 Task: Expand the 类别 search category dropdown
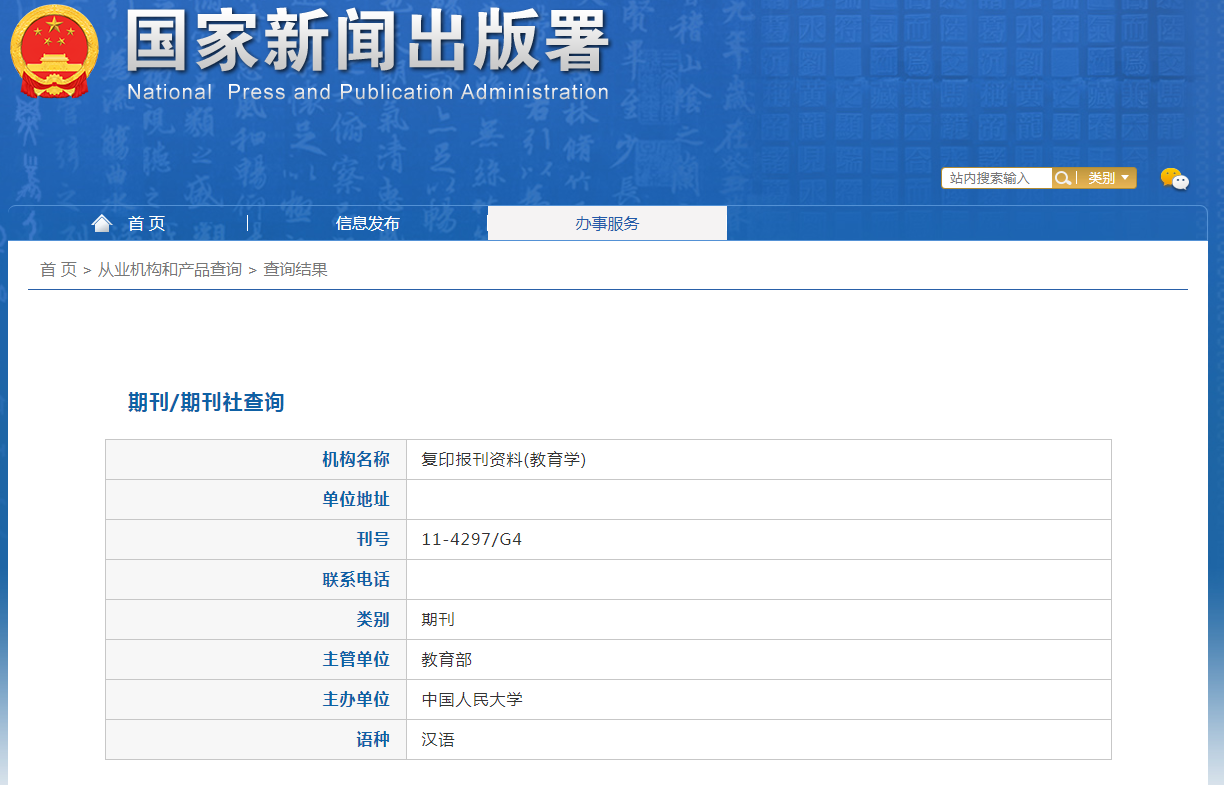(1108, 178)
